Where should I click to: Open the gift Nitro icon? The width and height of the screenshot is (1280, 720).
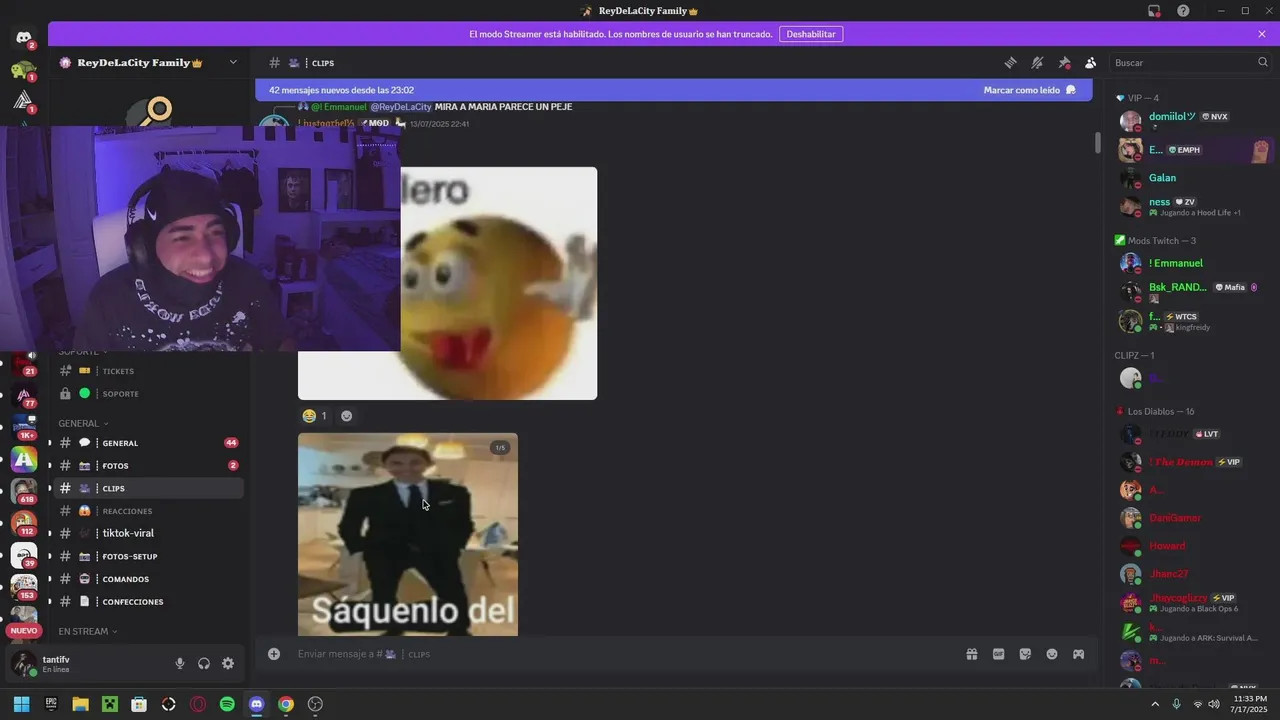[971, 654]
